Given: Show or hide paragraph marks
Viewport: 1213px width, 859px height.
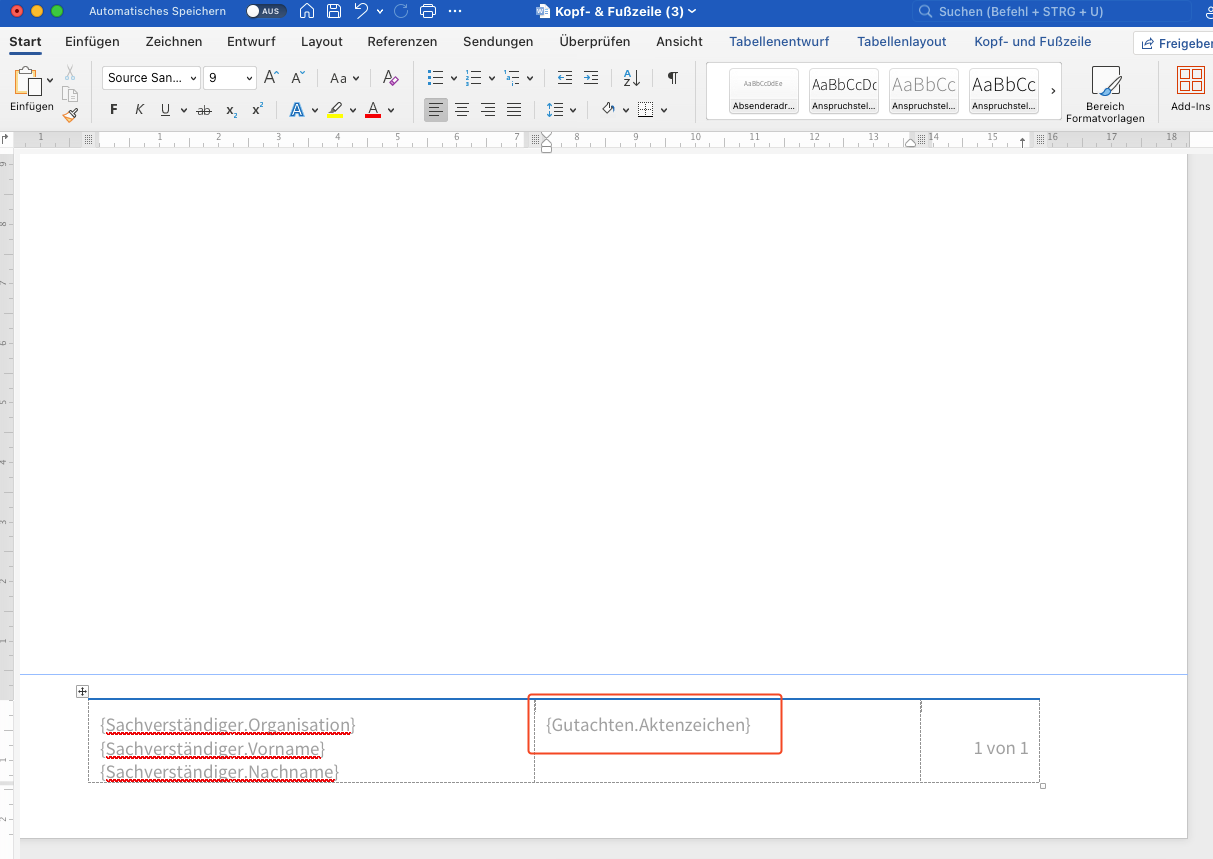Looking at the screenshot, I should pyautogui.click(x=673, y=78).
